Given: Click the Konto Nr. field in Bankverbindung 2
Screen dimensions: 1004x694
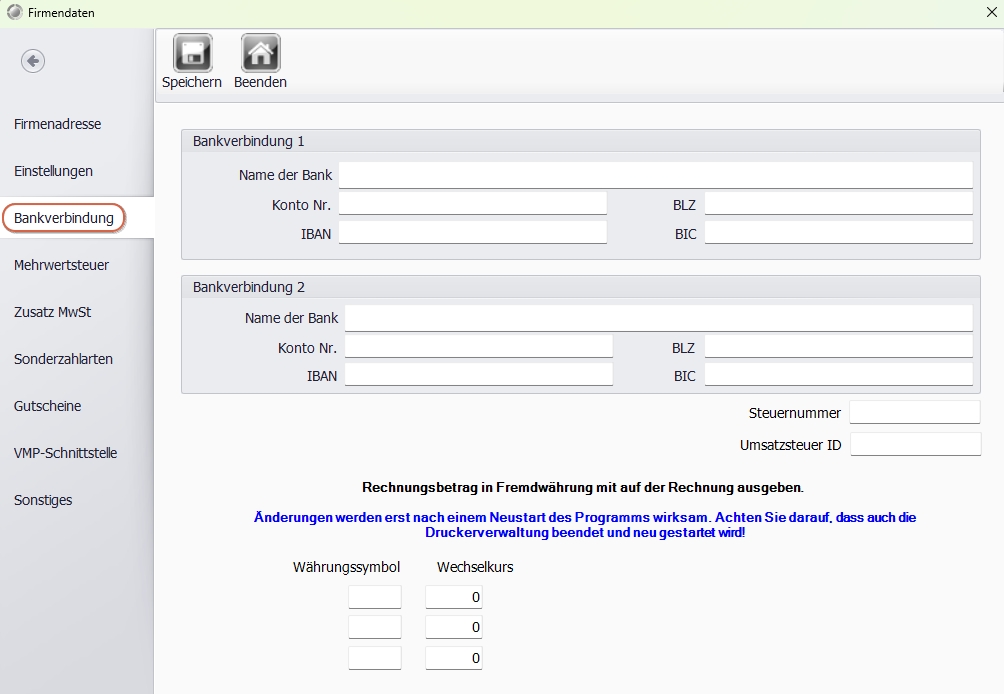Looking at the screenshot, I should pyautogui.click(x=478, y=347).
